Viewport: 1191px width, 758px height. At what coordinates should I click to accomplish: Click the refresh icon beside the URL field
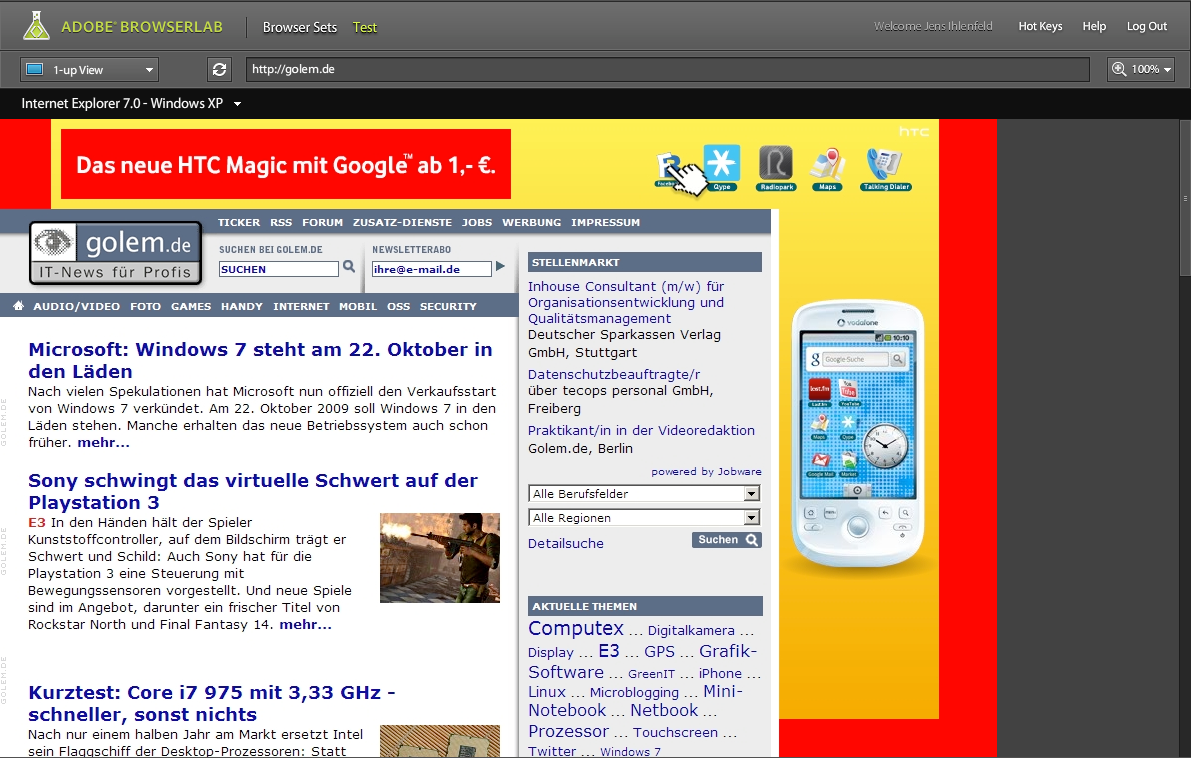pos(220,69)
